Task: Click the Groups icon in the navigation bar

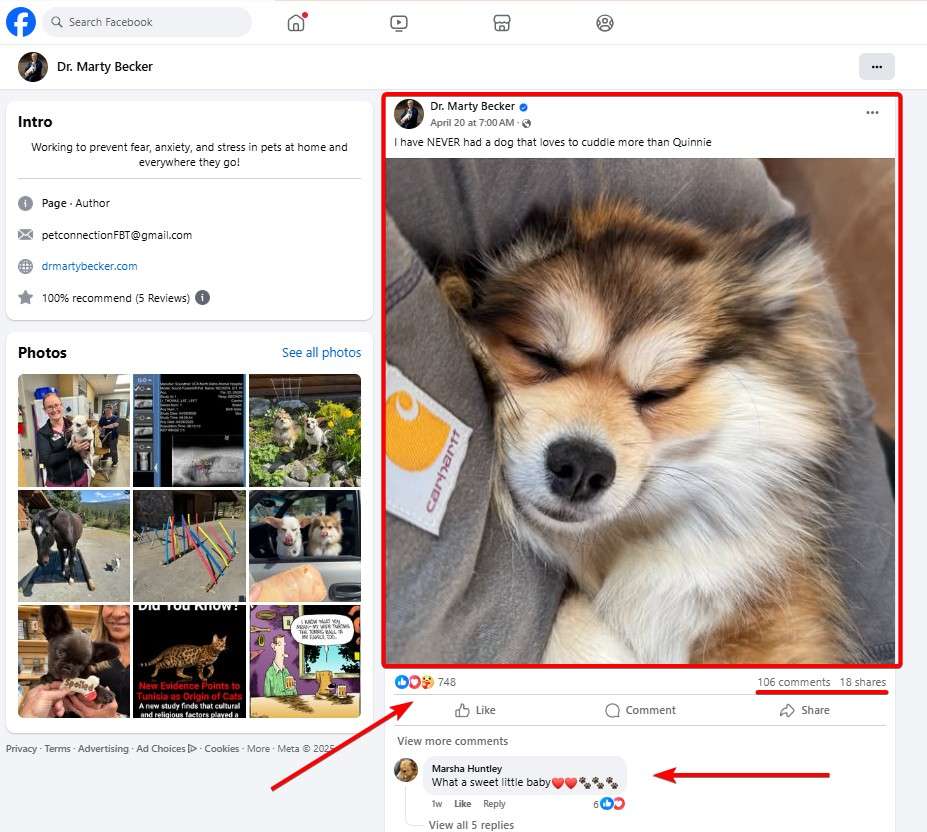Action: coord(605,22)
